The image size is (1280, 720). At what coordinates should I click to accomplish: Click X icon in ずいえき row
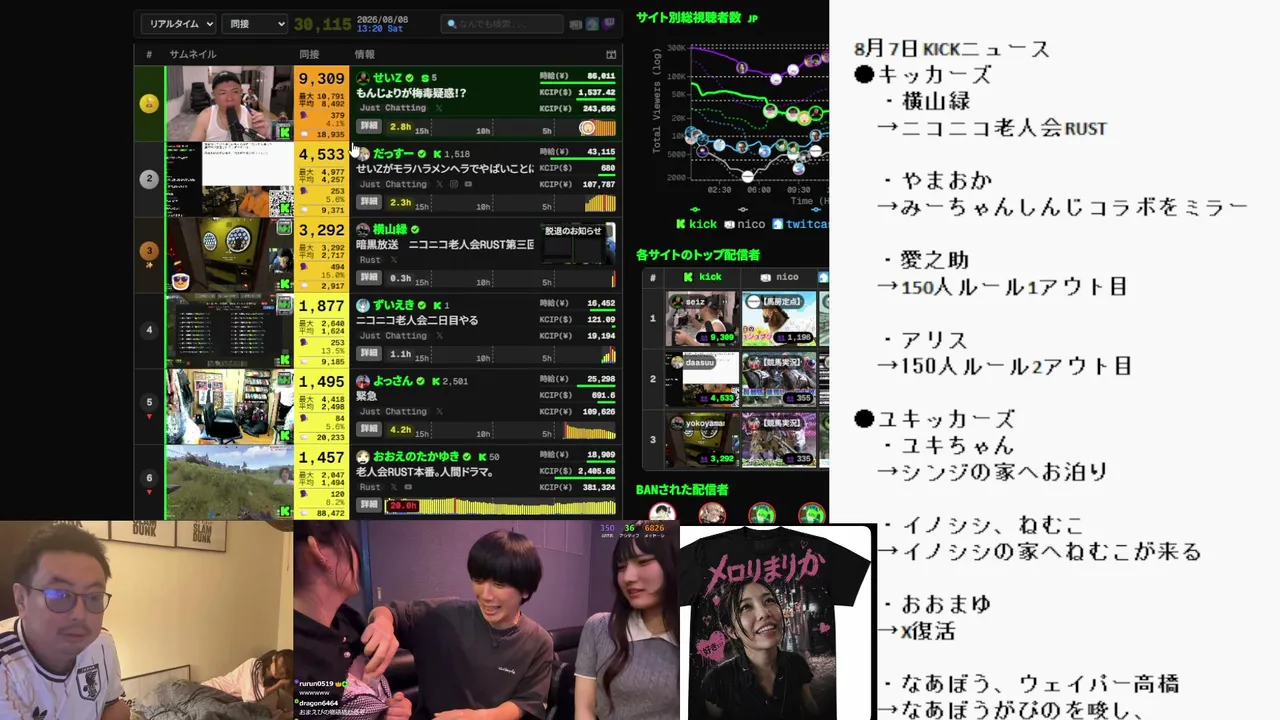pos(438,336)
